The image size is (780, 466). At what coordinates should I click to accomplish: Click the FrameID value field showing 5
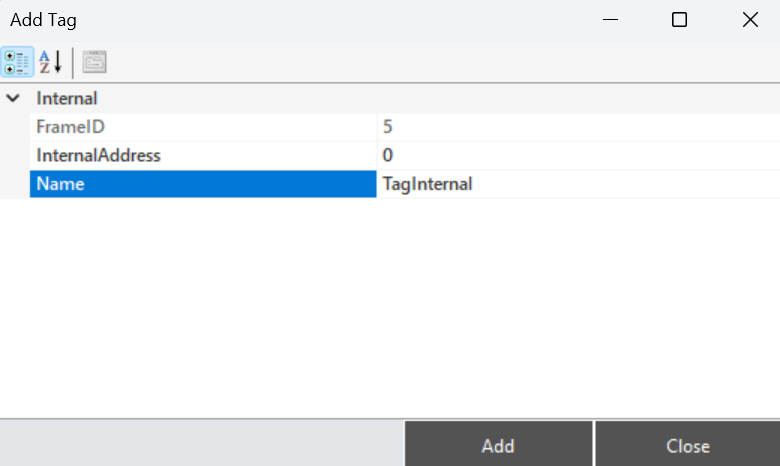point(578,127)
